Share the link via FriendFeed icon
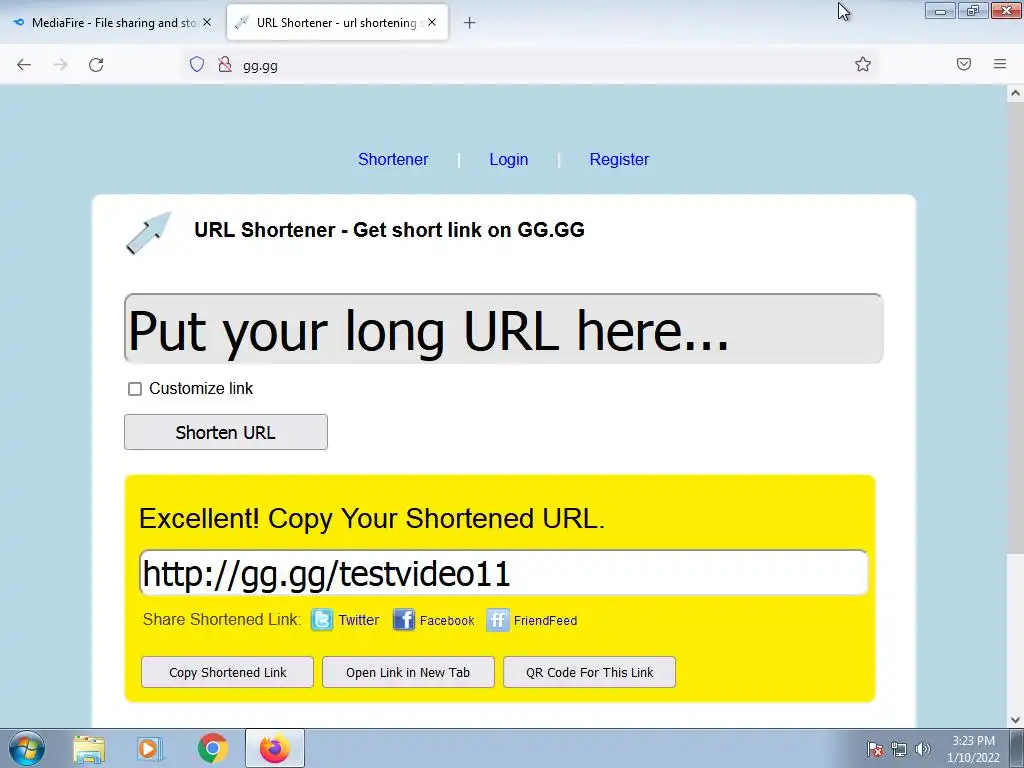This screenshot has width=1024, height=768. click(498, 619)
